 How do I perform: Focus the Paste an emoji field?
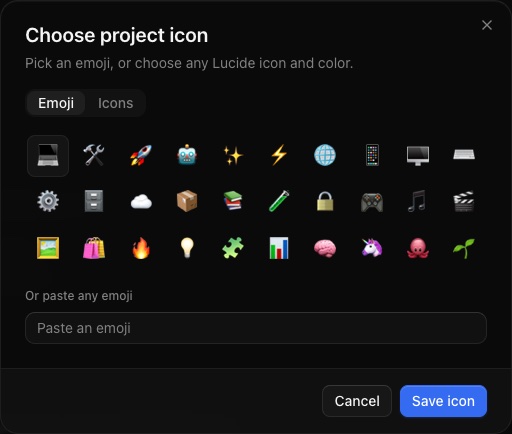(x=256, y=328)
